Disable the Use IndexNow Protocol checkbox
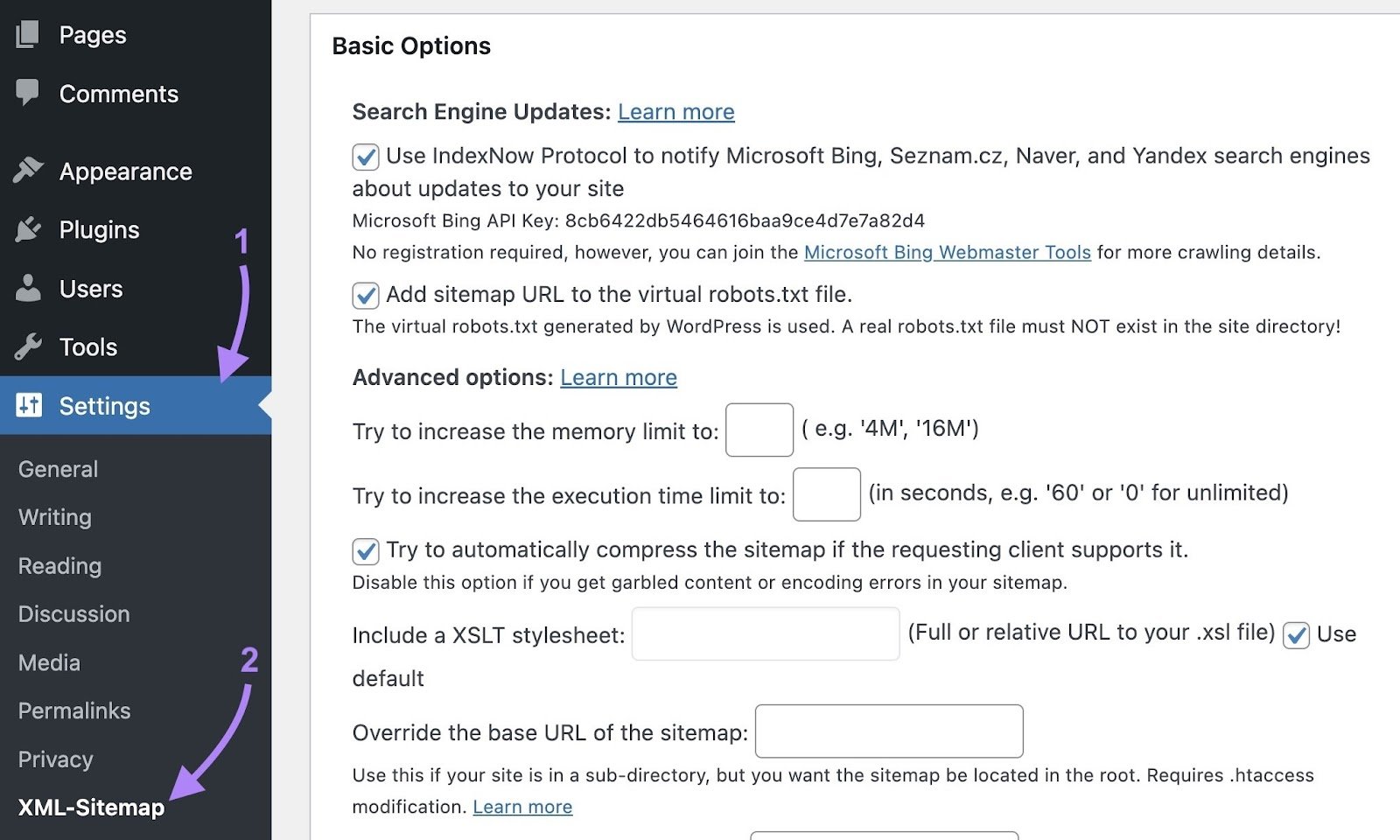The image size is (1400, 840). pyautogui.click(x=365, y=157)
